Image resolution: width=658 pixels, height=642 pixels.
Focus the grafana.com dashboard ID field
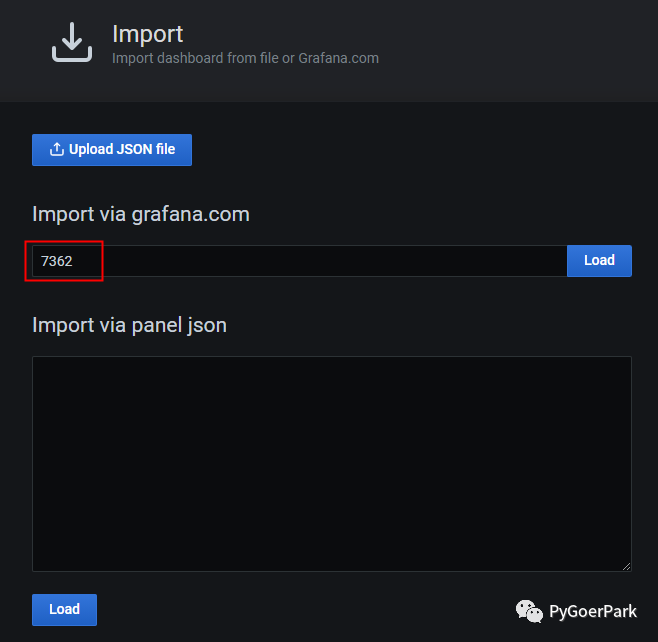coord(300,261)
